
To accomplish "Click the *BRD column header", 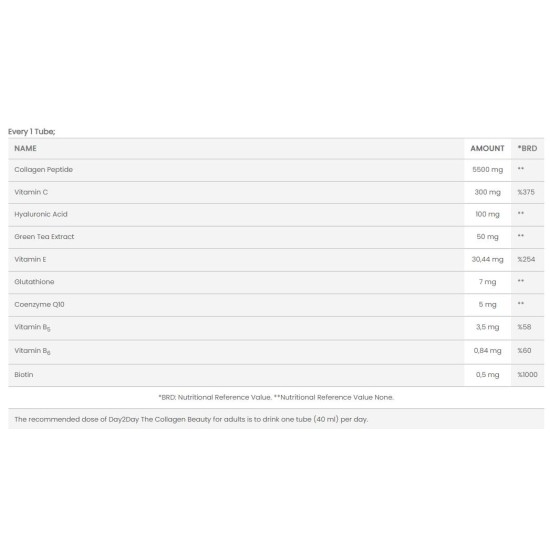I will point(527,148).
